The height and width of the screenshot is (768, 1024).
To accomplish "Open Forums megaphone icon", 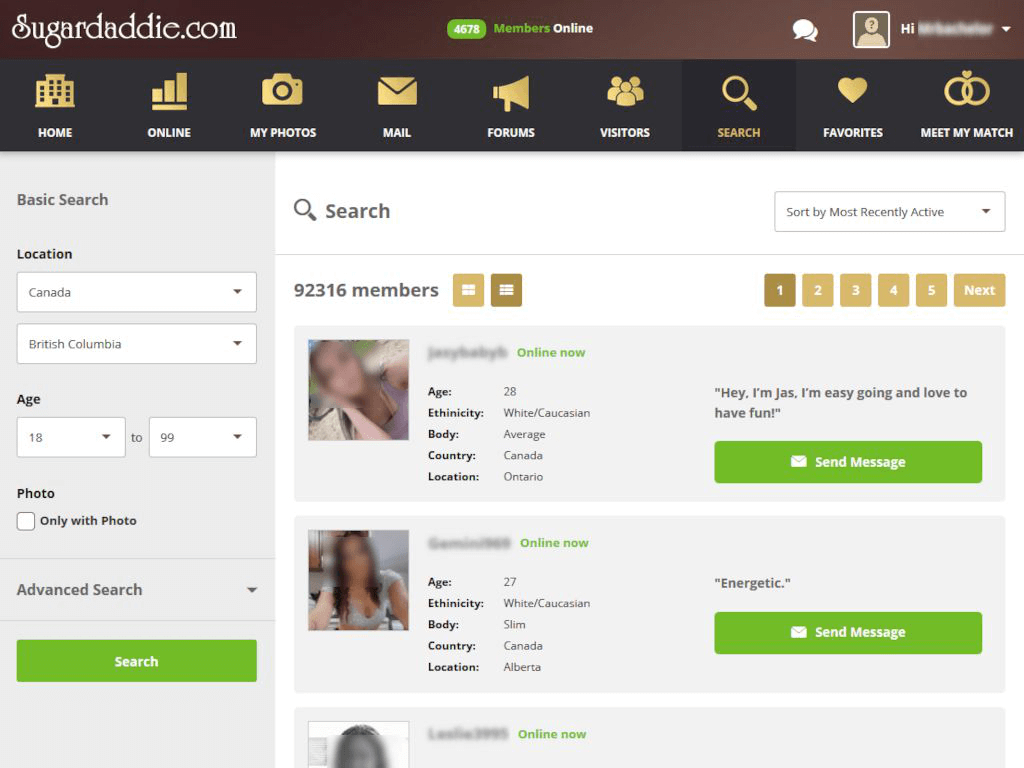I will pos(511,93).
